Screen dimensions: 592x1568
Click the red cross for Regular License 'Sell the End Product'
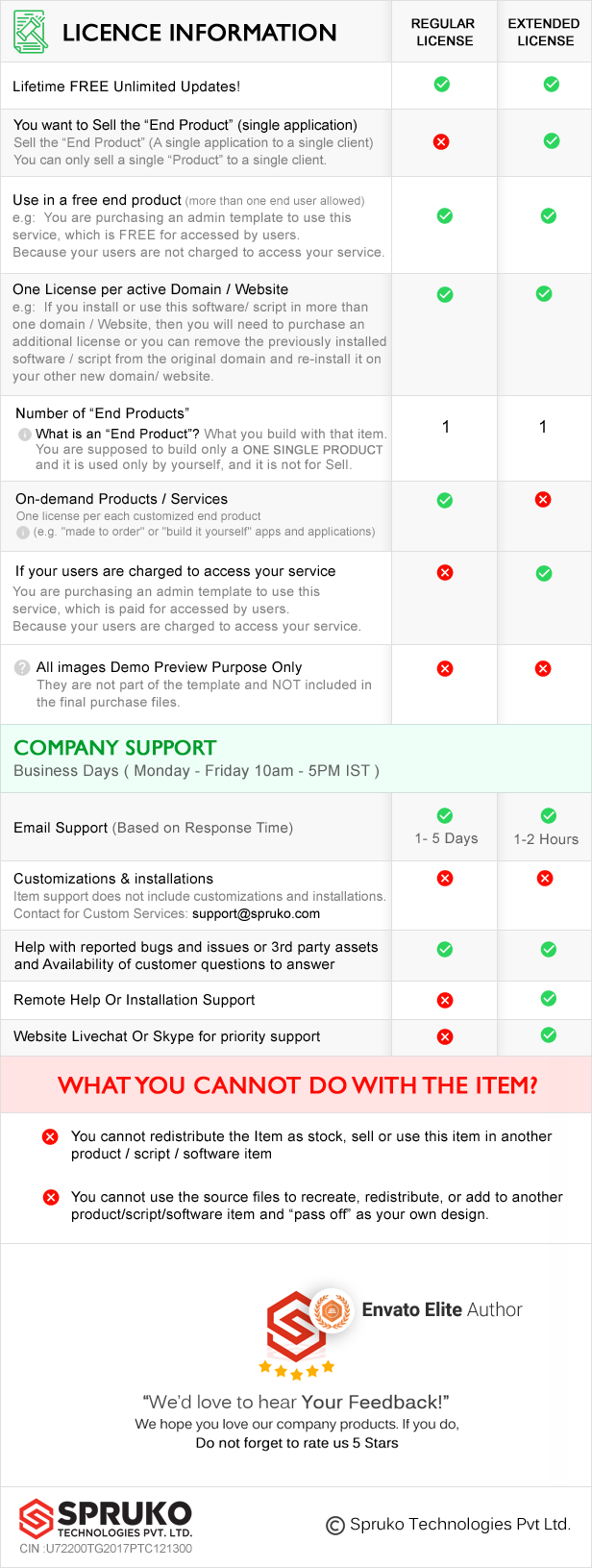point(441,142)
